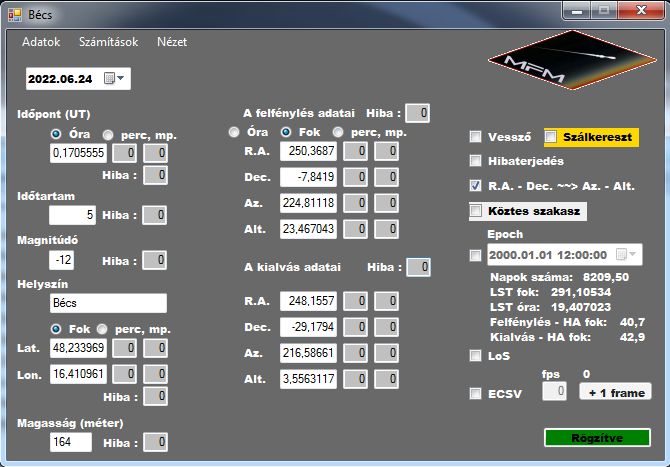The width and height of the screenshot is (670, 467).
Task: Select perc, mp. radio under Időpont (UT)
Action: pyautogui.click(x=108, y=135)
